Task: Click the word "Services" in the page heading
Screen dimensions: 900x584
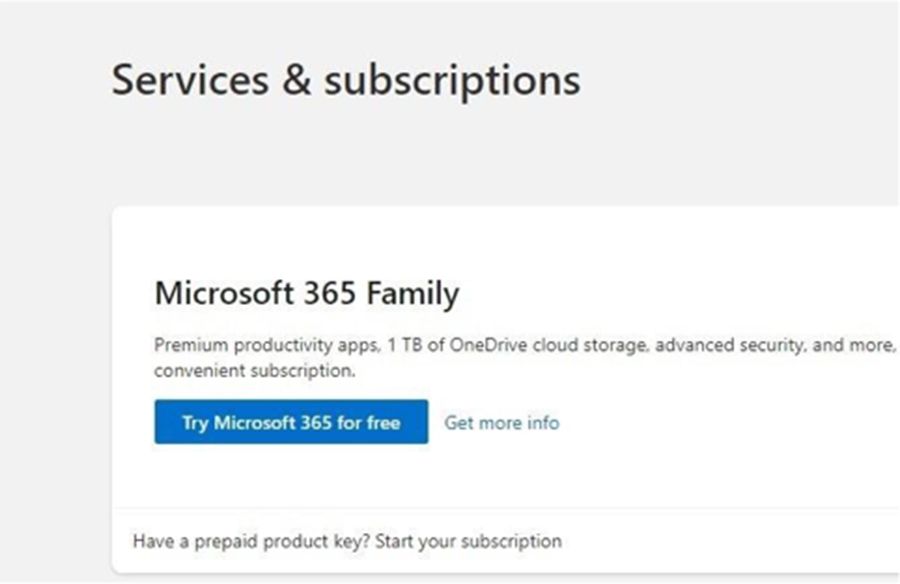Action: pos(190,80)
